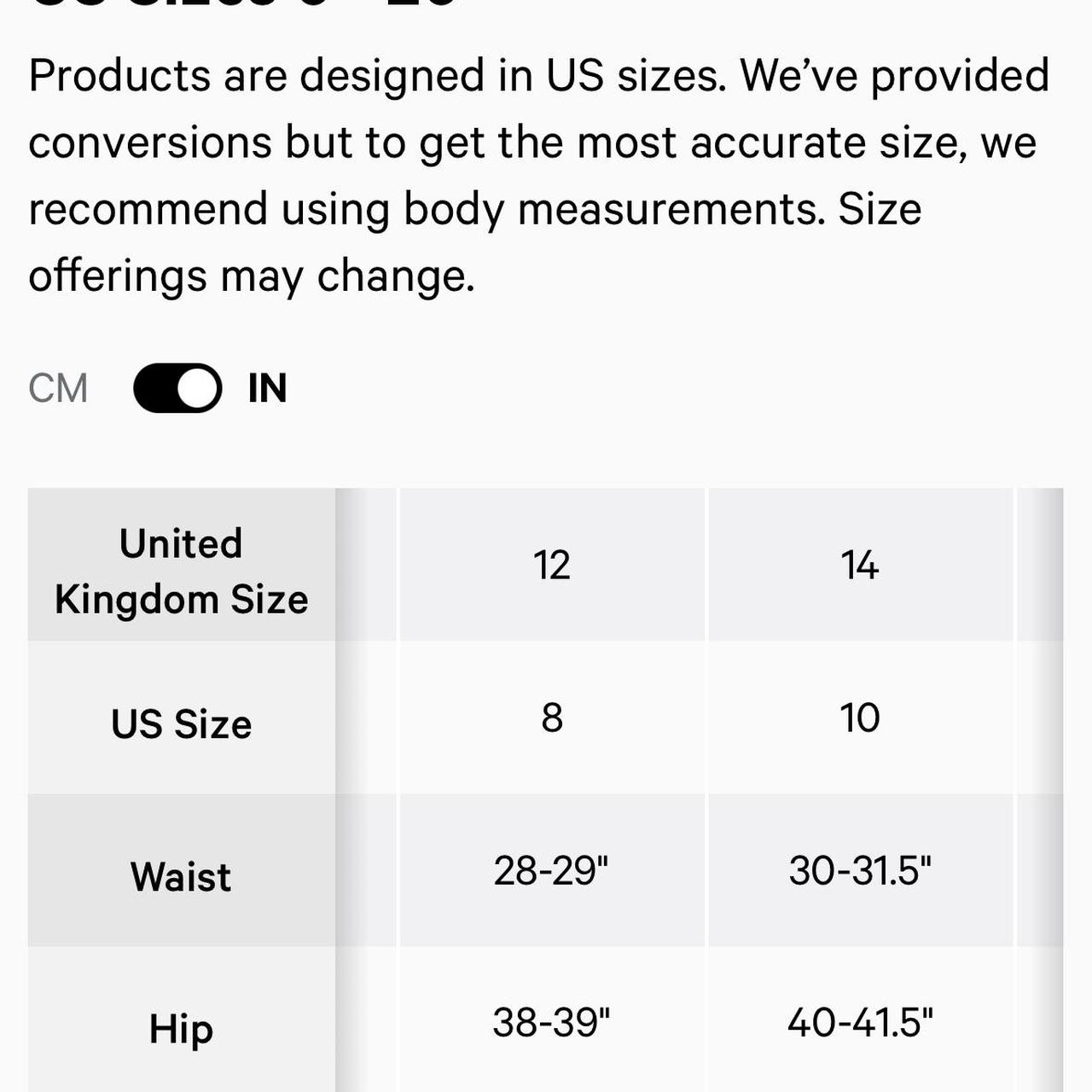Select US size 8 cell

tap(552, 717)
